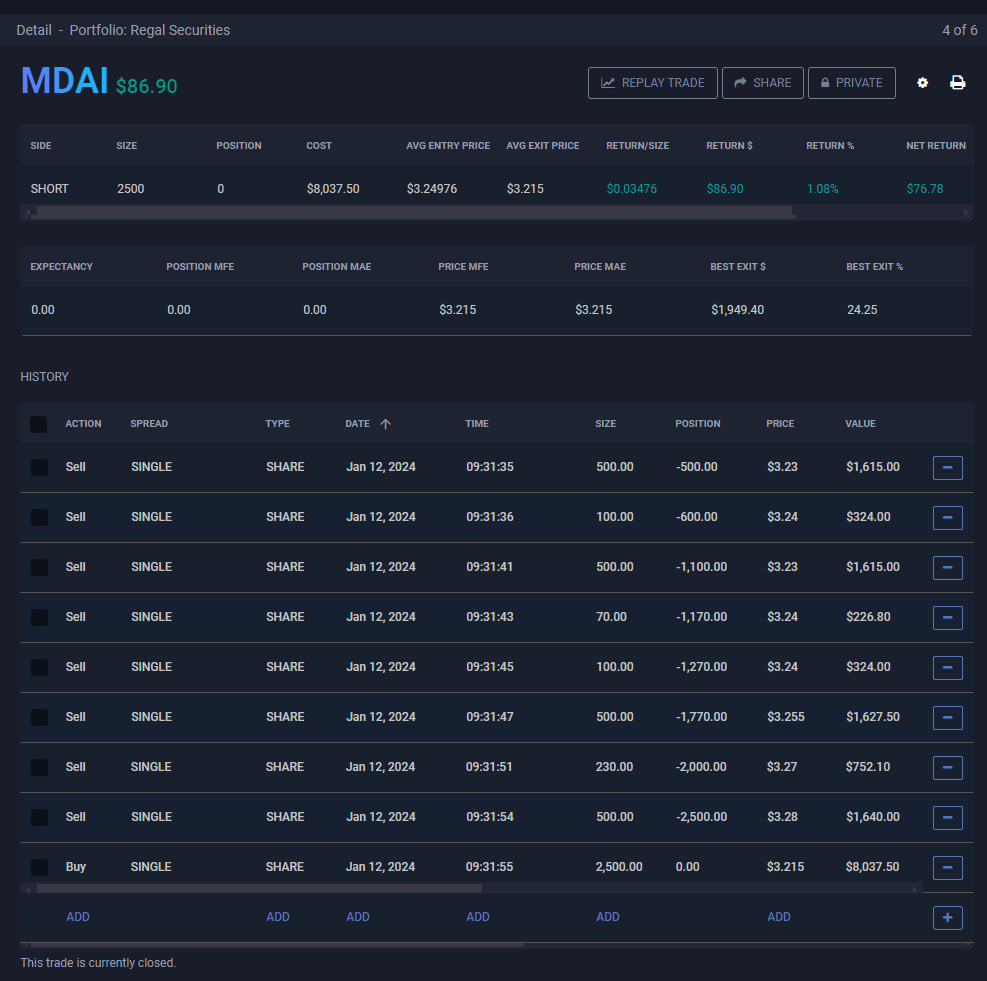Click the PRICE column header
The width and height of the screenshot is (987, 981).
tap(780, 424)
